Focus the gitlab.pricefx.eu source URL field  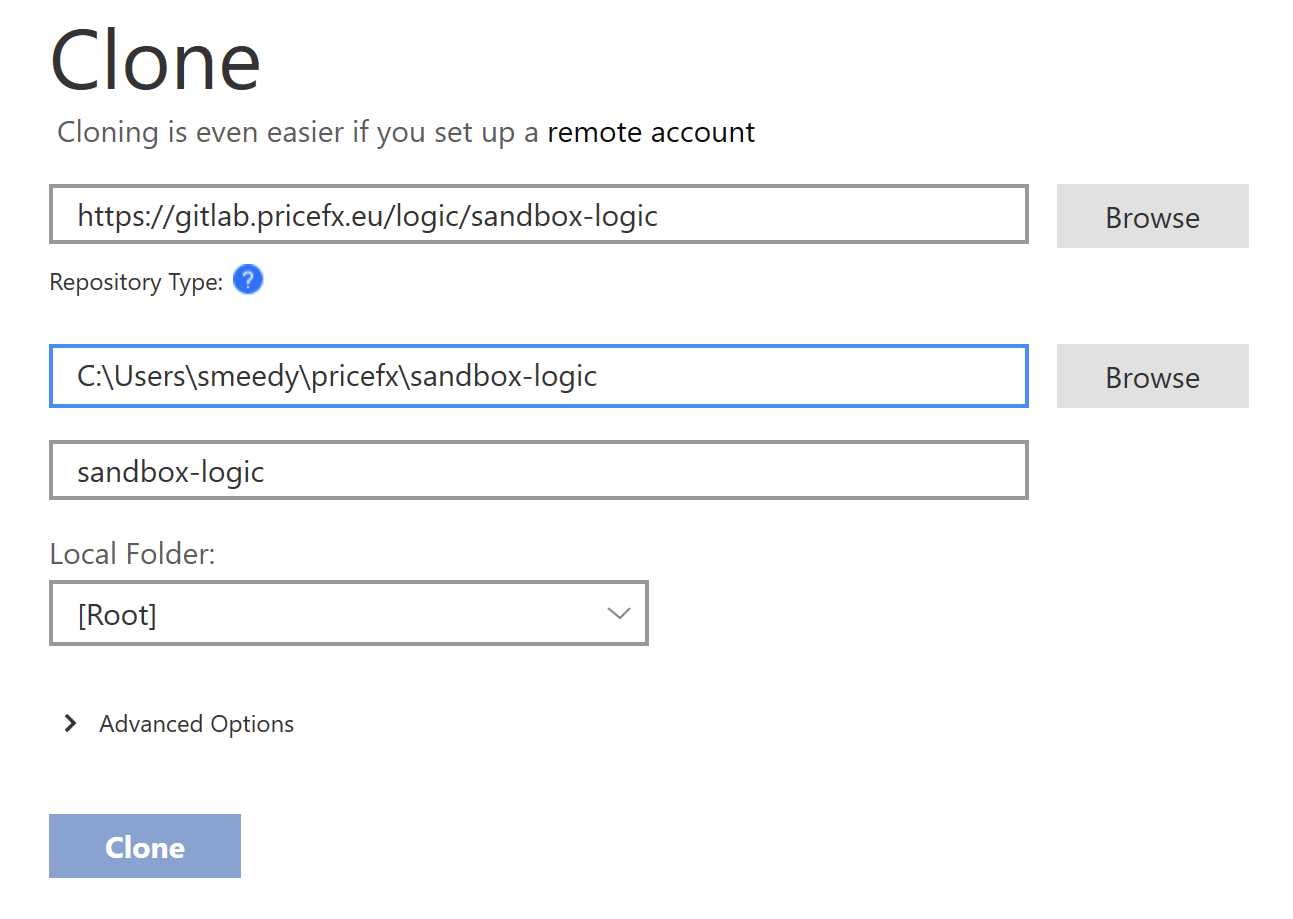538,214
